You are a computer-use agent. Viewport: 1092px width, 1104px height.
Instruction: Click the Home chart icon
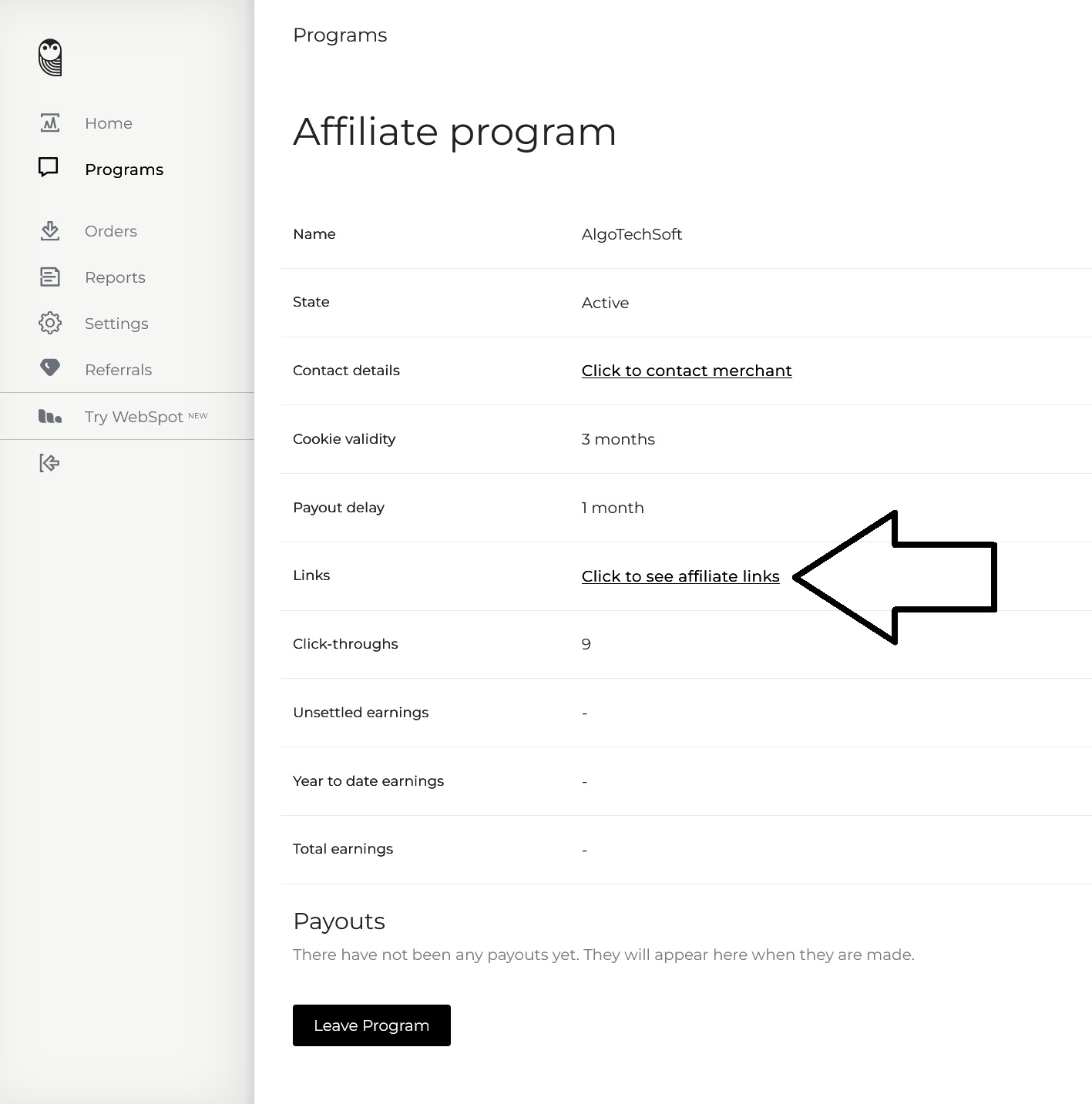point(50,123)
